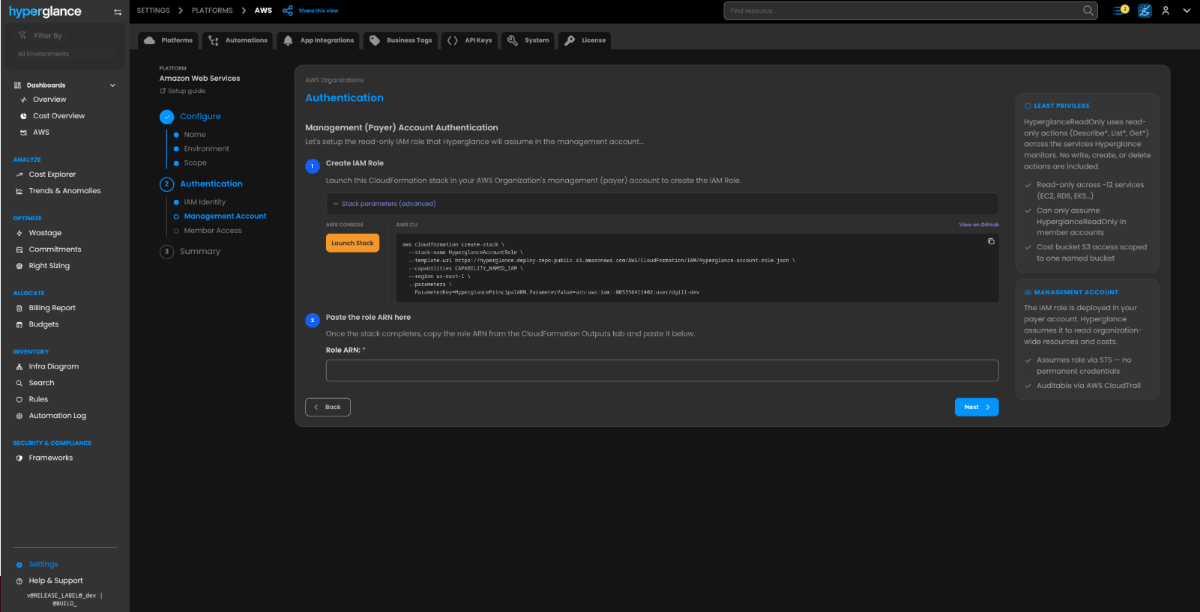Click the Budgets icon

coord(18,324)
